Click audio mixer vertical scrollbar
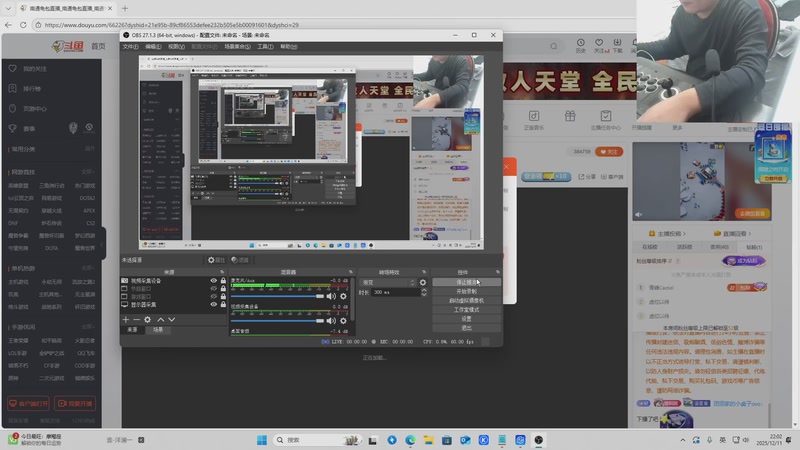This screenshot has width=800, height=450. point(352,298)
